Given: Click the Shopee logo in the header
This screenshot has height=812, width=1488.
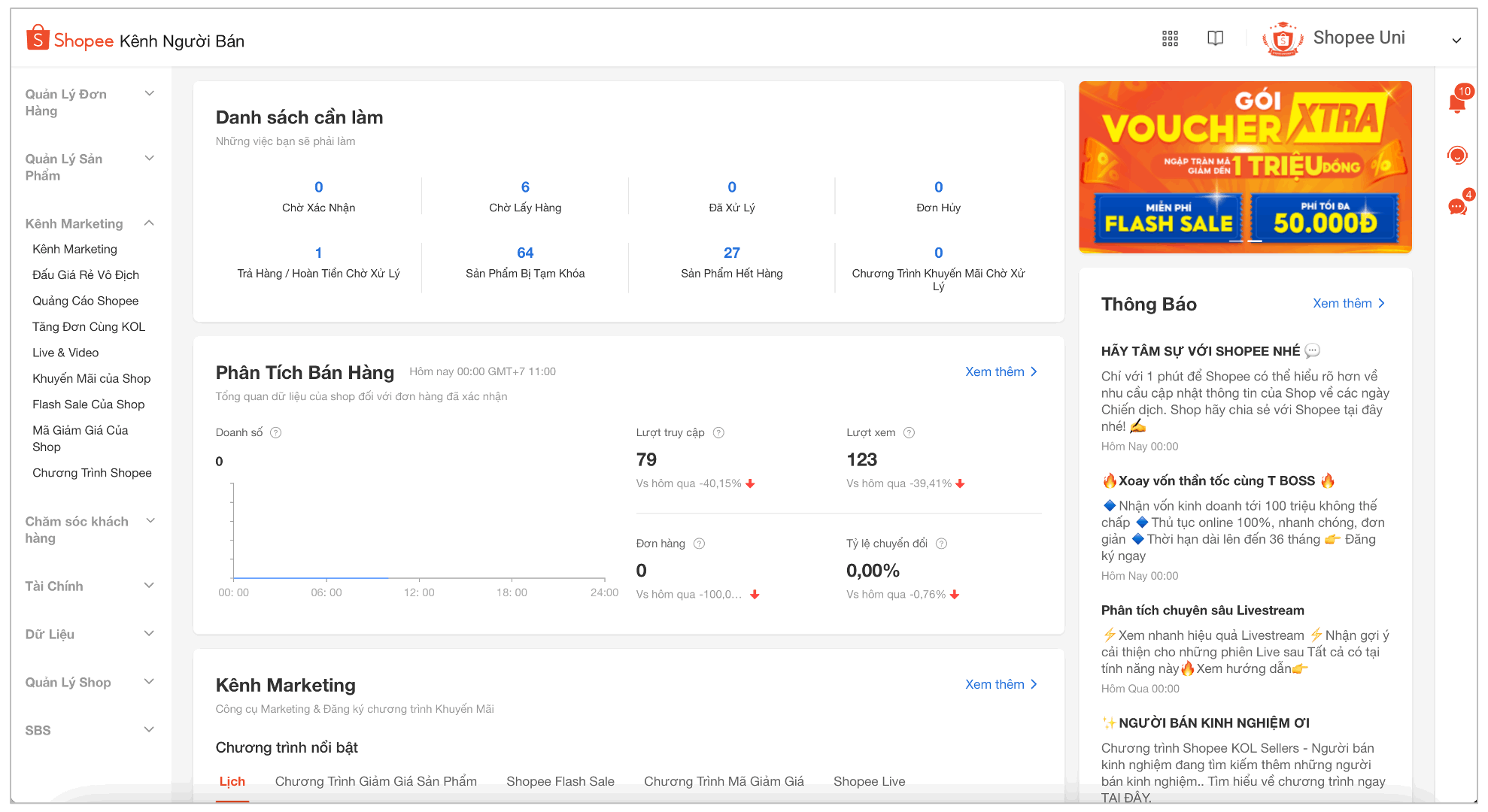Looking at the screenshot, I should point(69,40).
